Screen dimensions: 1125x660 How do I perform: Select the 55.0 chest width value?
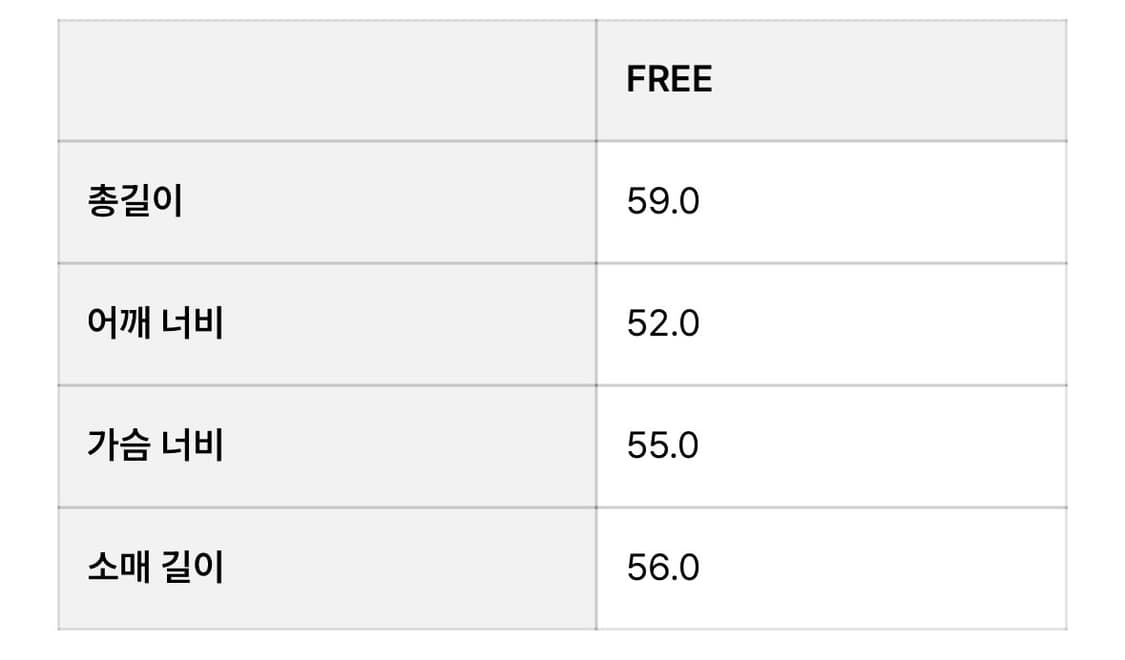663,445
